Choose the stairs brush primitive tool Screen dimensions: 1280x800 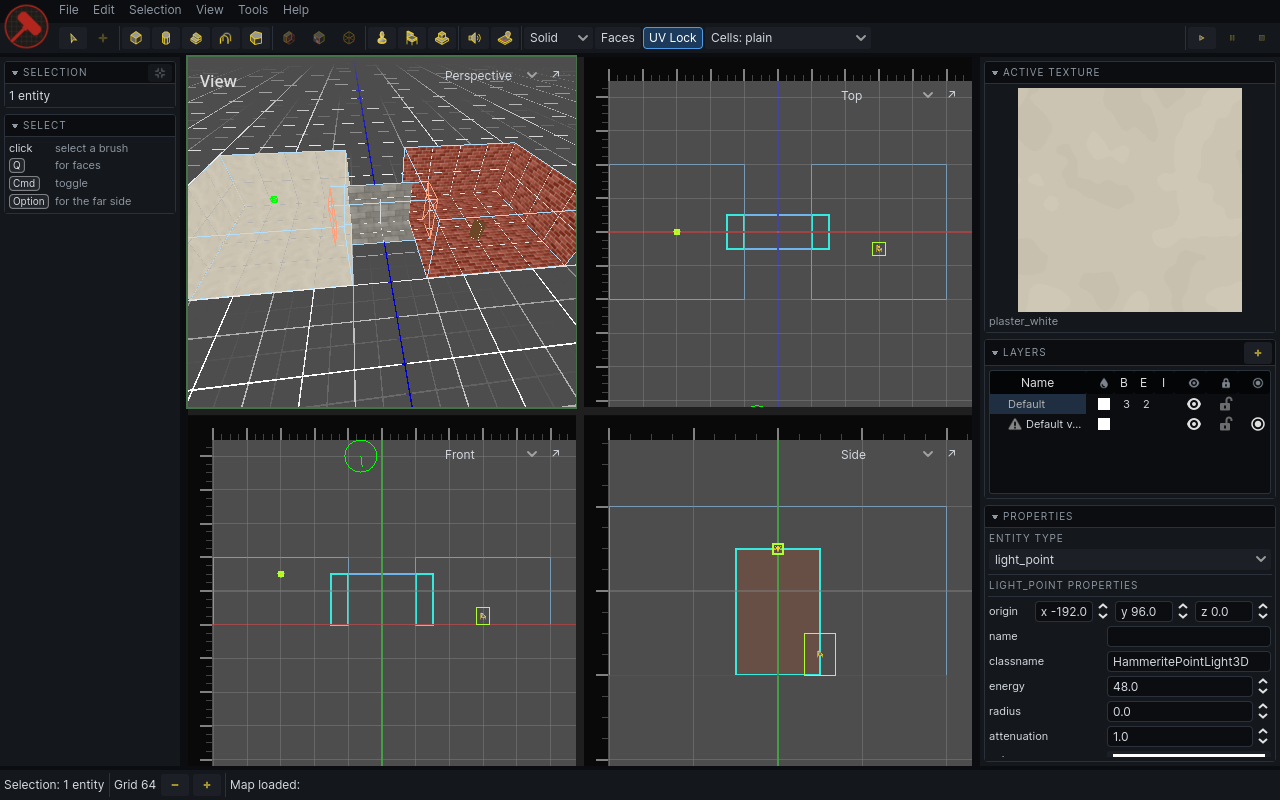coord(196,38)
